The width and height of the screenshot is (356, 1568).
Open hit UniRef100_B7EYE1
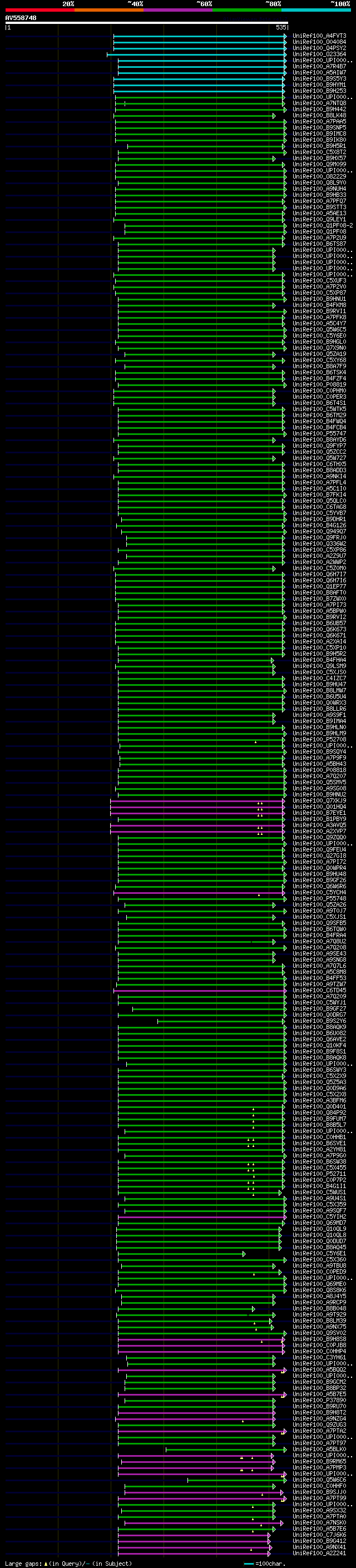[x=319, y=813]
